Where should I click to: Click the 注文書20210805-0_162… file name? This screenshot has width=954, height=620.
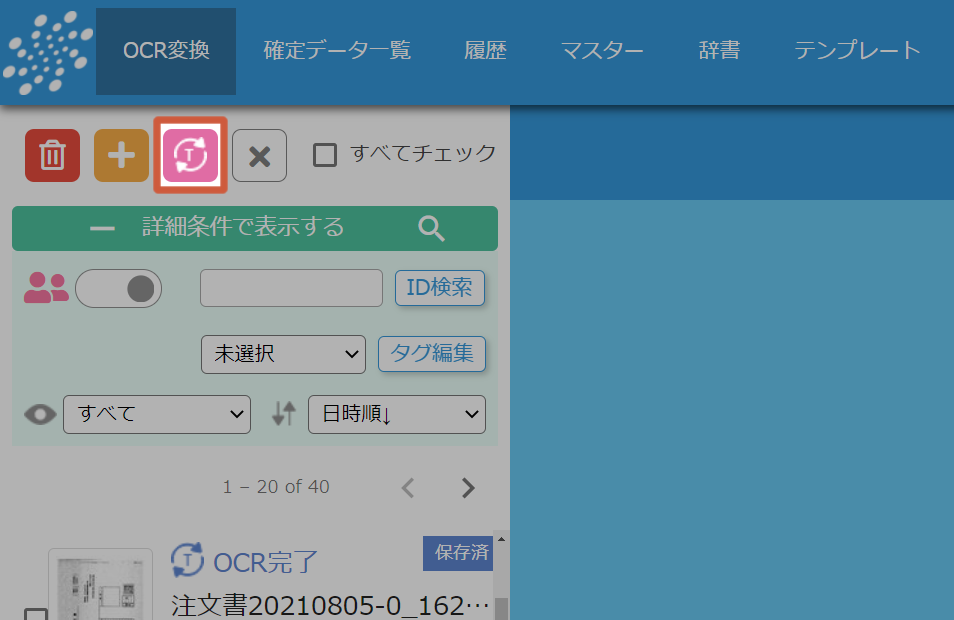tap(330, 606)
